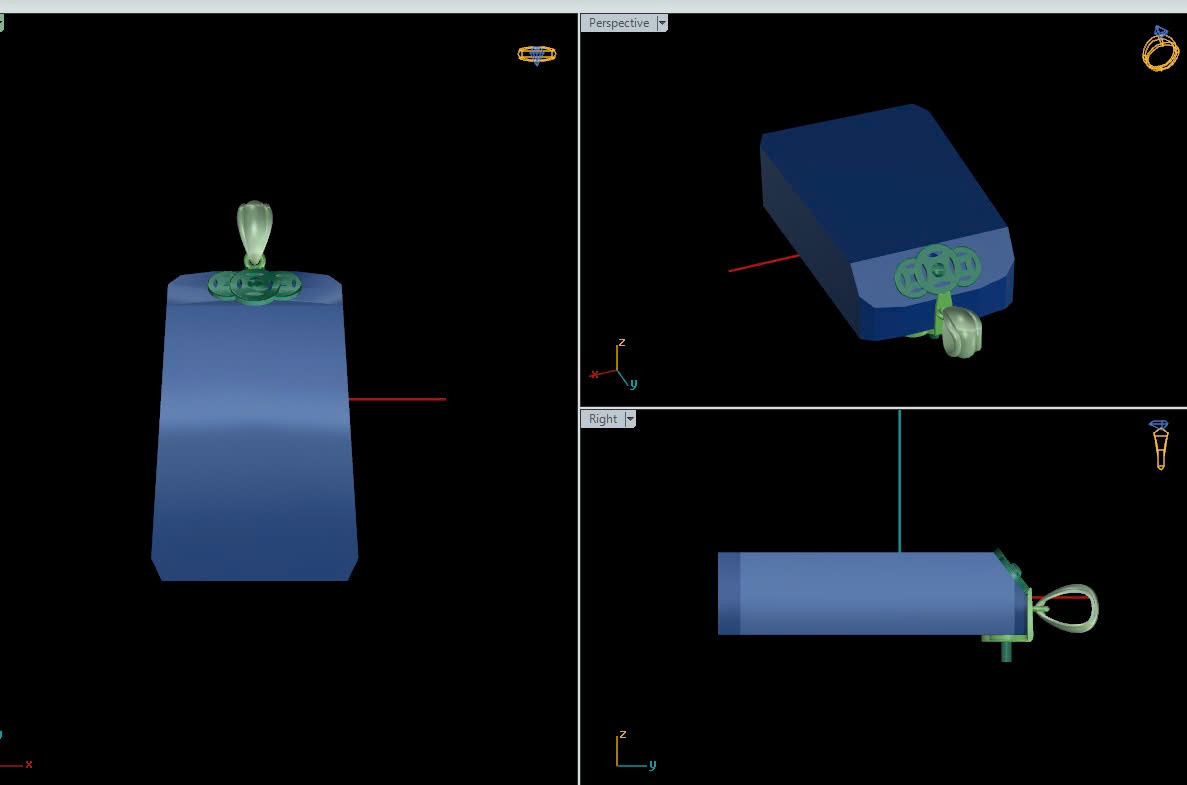
Task: Click the side-view ring icon in Right viewport
Action: pos(1160,445)
